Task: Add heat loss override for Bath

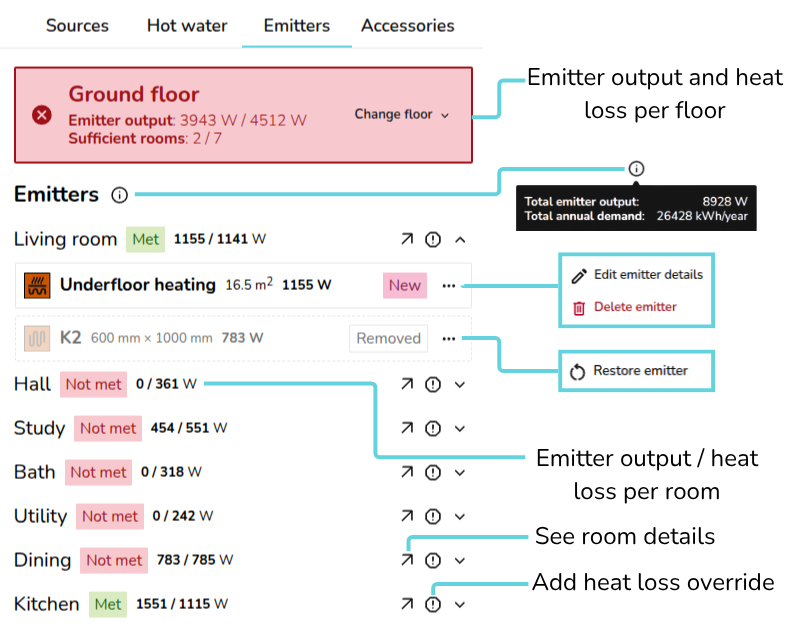Action: tap(433, 472)
